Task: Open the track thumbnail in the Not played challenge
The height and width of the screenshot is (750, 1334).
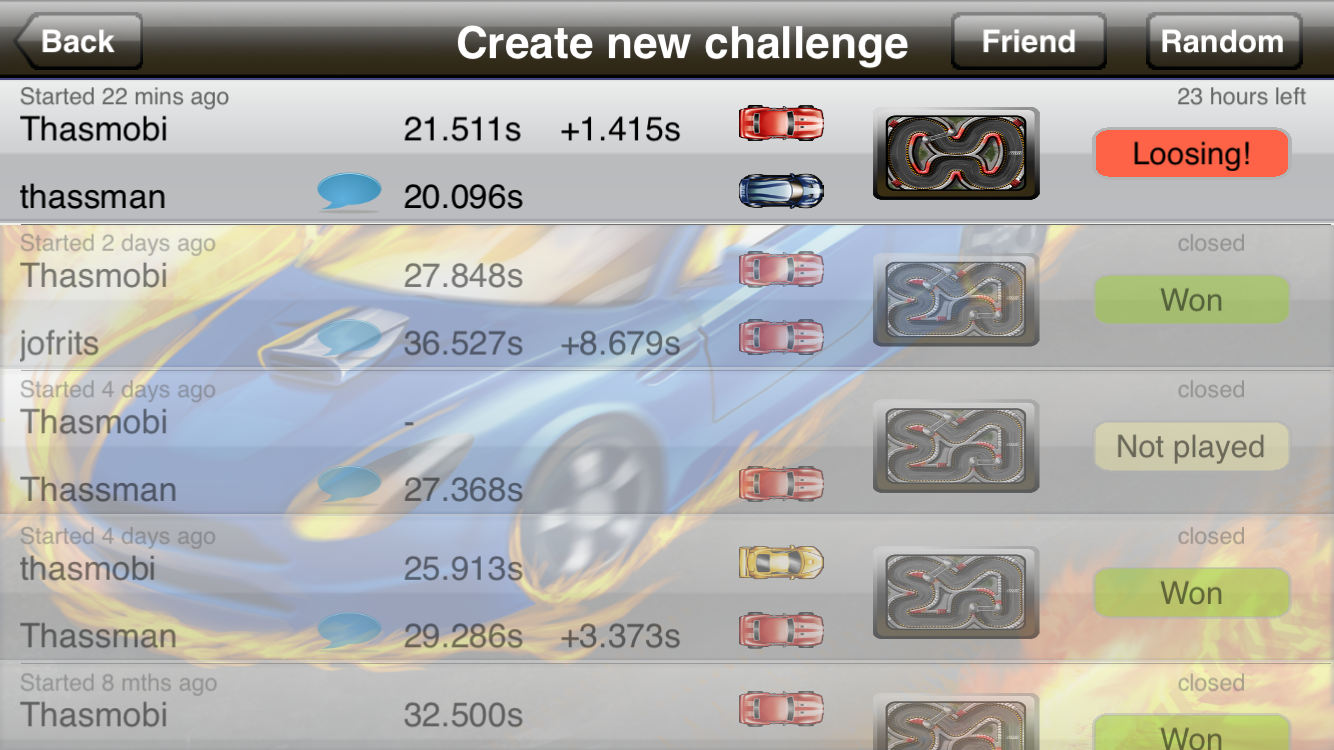Action: (x=956, y=447)
